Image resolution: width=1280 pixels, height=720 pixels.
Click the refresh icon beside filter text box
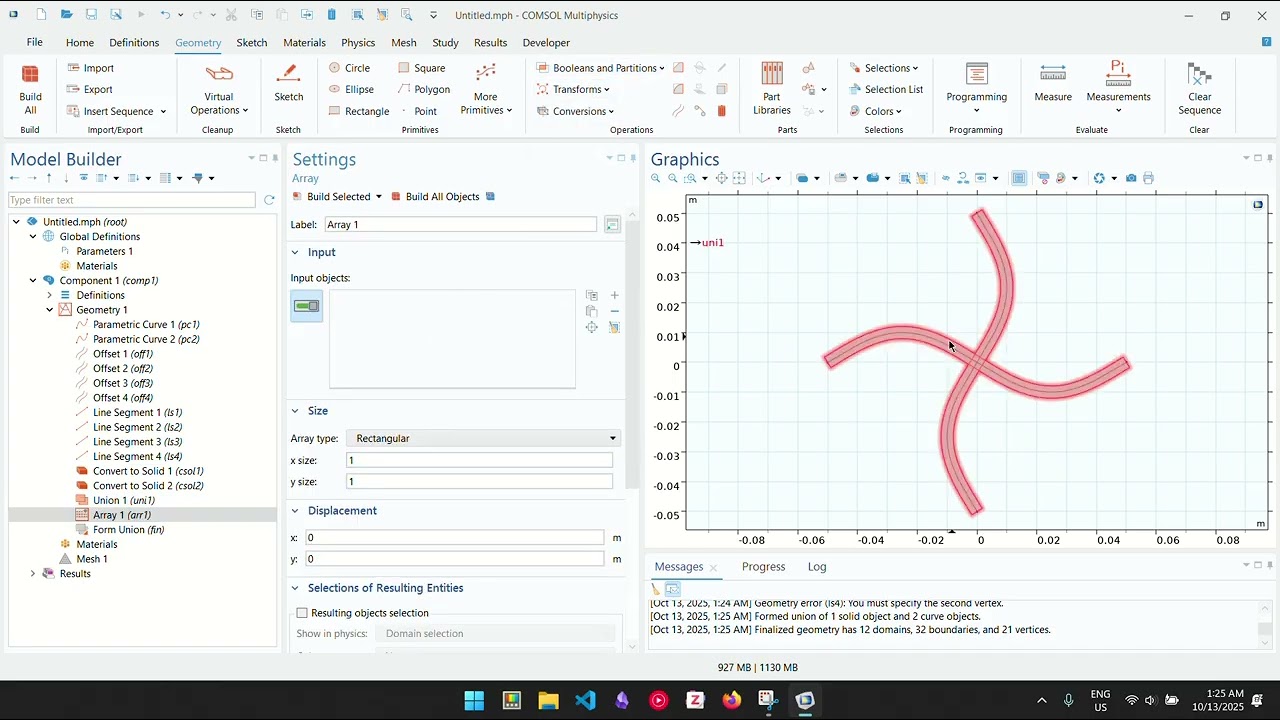269,200
